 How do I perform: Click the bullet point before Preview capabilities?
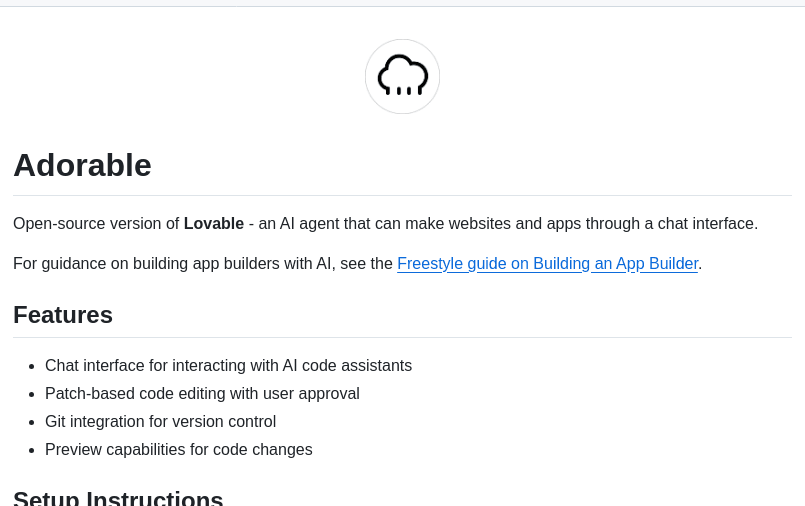[x=32, y=451]
